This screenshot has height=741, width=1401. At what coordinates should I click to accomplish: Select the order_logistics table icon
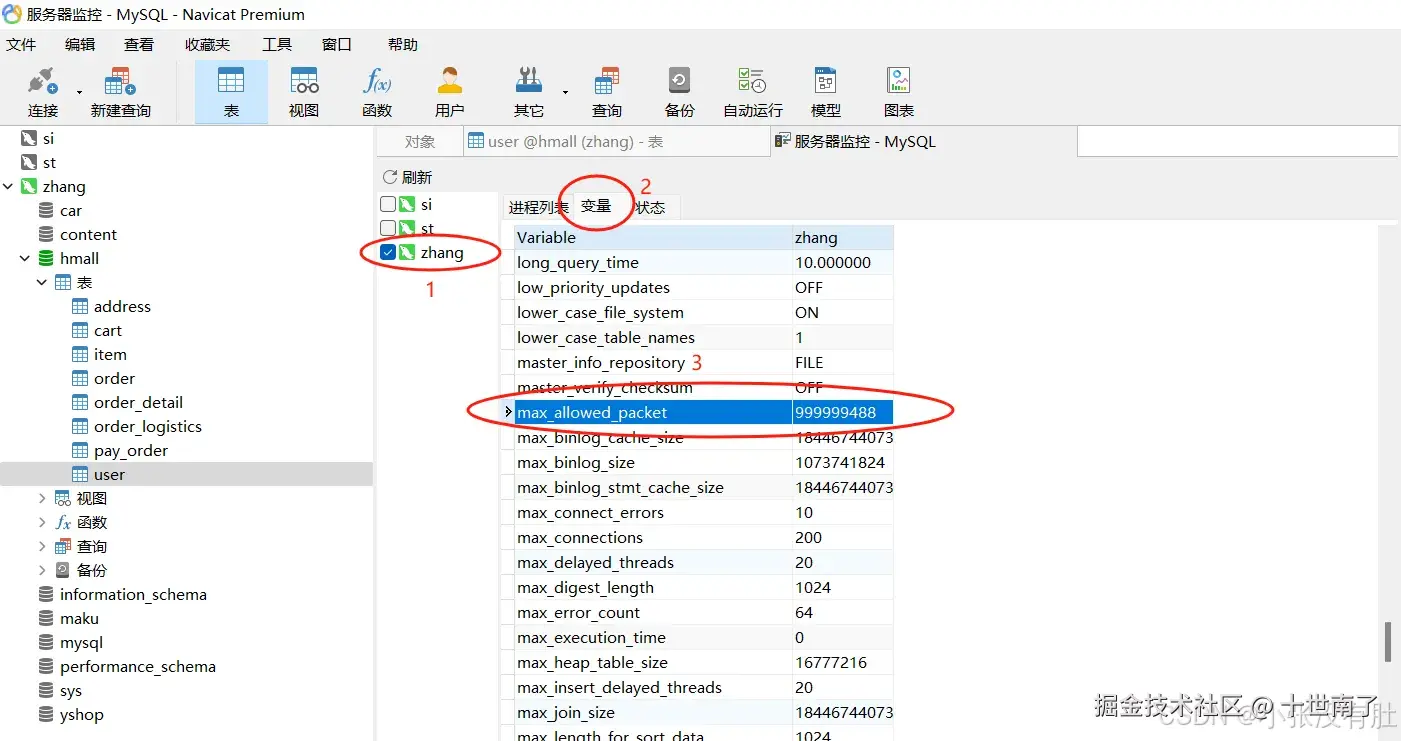coord(81,427)
